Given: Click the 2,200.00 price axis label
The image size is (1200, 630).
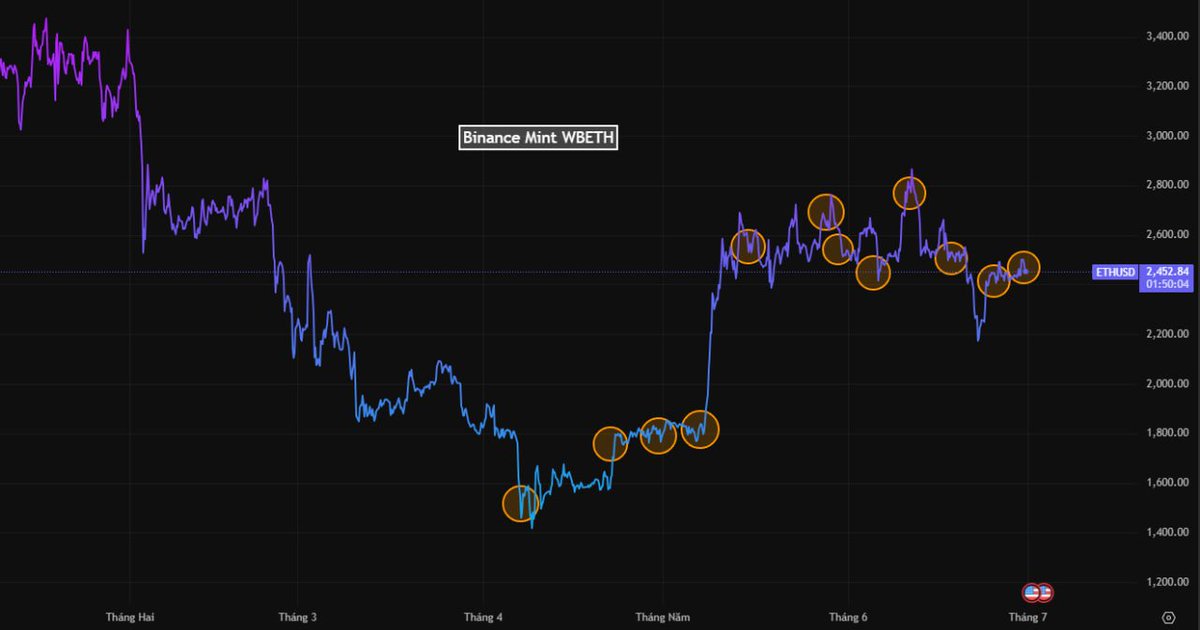Looking at the screenshot, I should 1166,334.
